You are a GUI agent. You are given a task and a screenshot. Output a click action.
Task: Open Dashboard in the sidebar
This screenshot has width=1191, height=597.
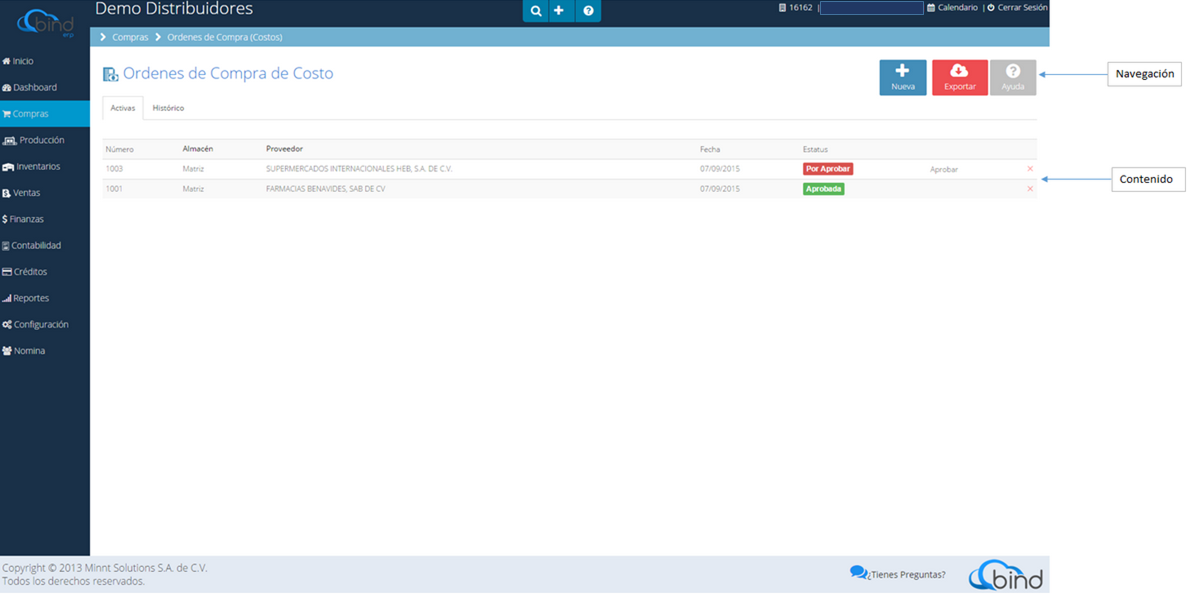tap(30, 87)
